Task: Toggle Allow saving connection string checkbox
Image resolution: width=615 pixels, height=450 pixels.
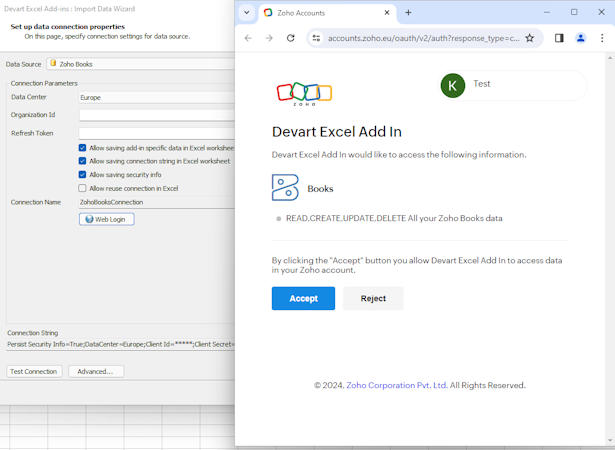Action: tap(82, 161)
